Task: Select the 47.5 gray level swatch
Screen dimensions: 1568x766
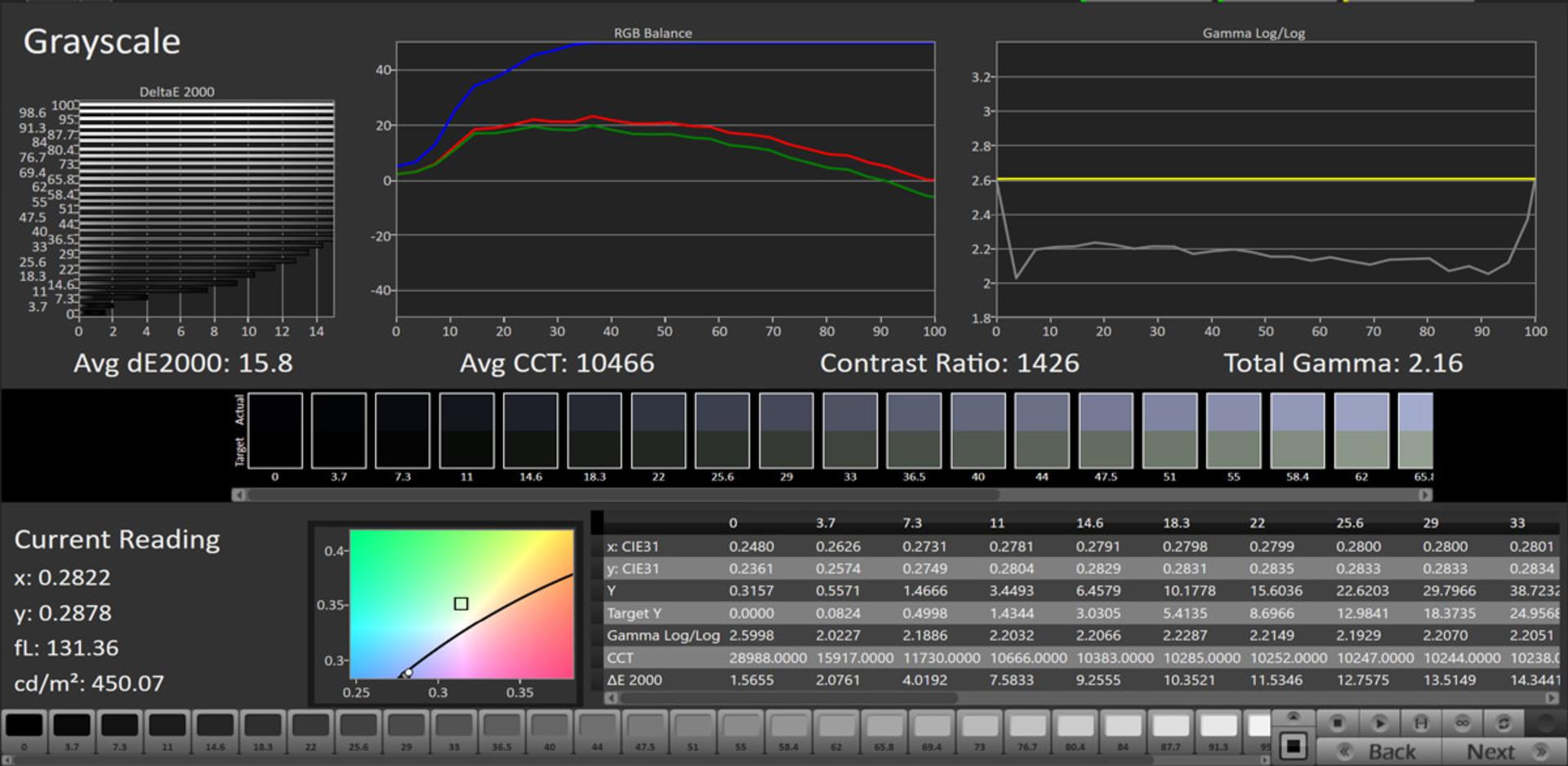Action: point(644,732)
